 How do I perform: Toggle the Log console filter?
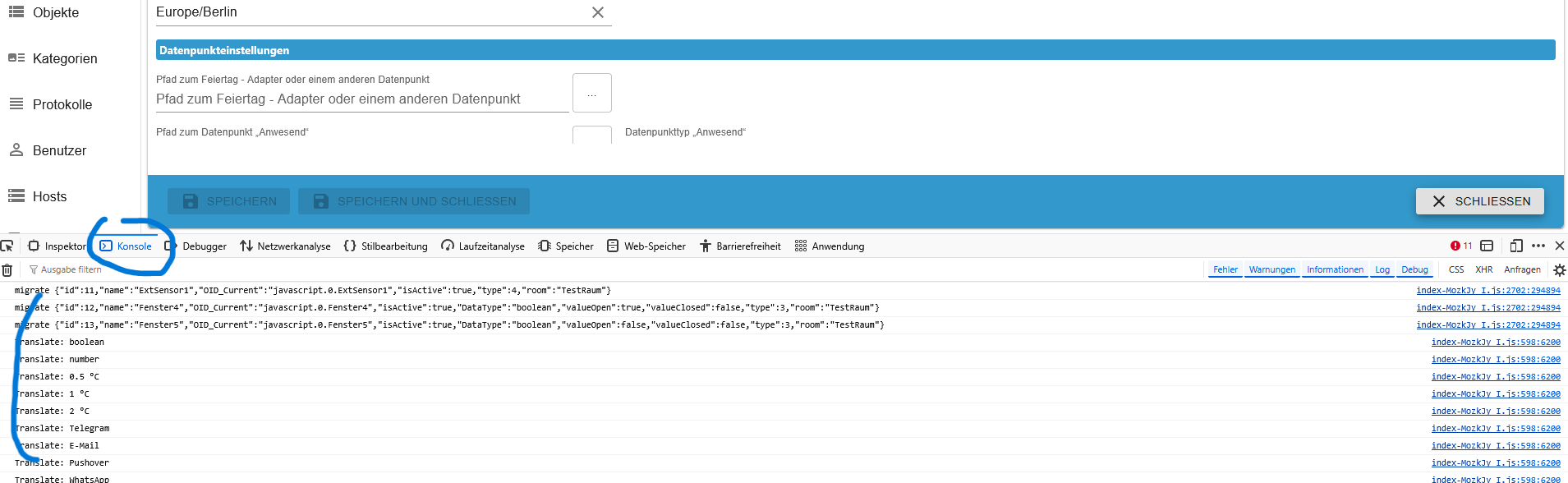(1382, 269)
